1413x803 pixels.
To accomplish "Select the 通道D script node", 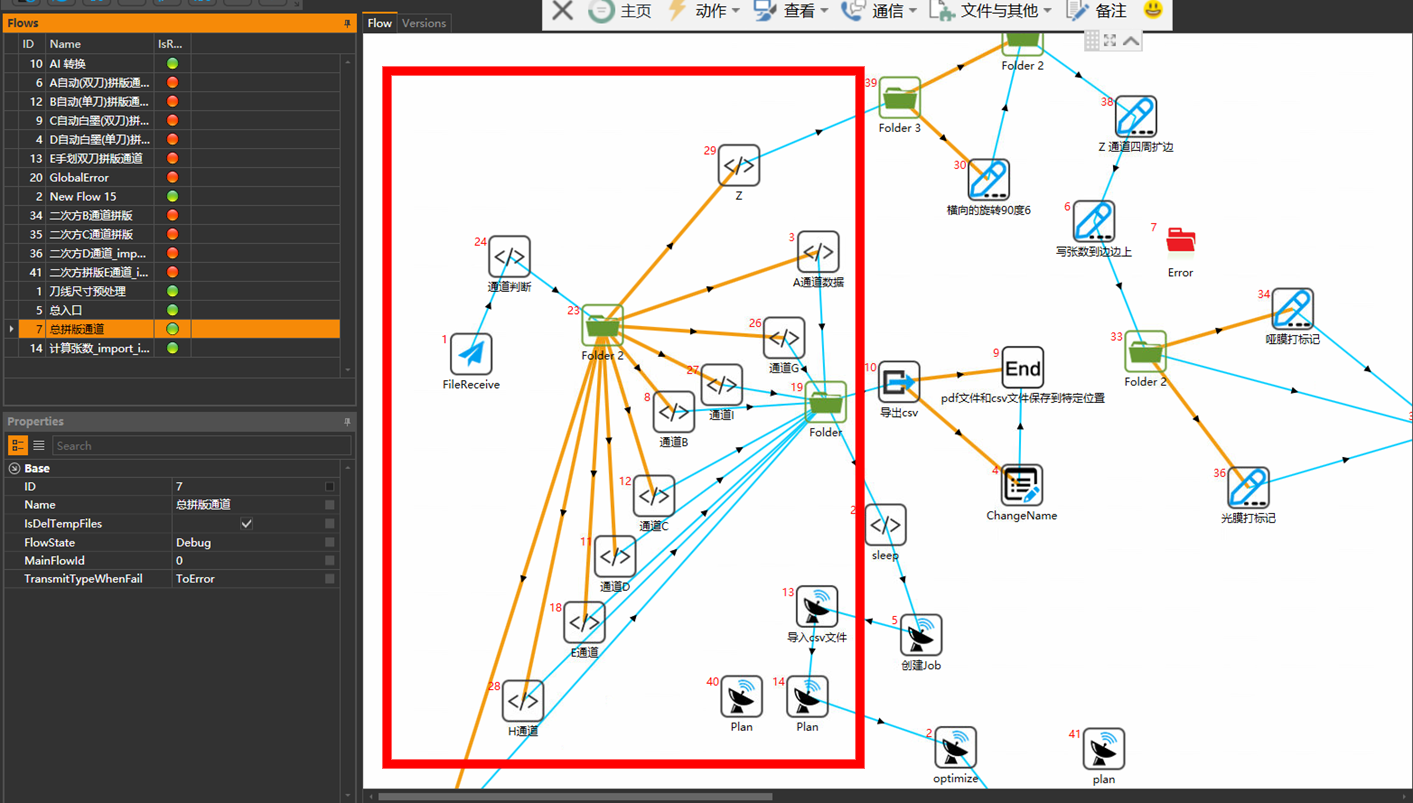I will [615, 556].
